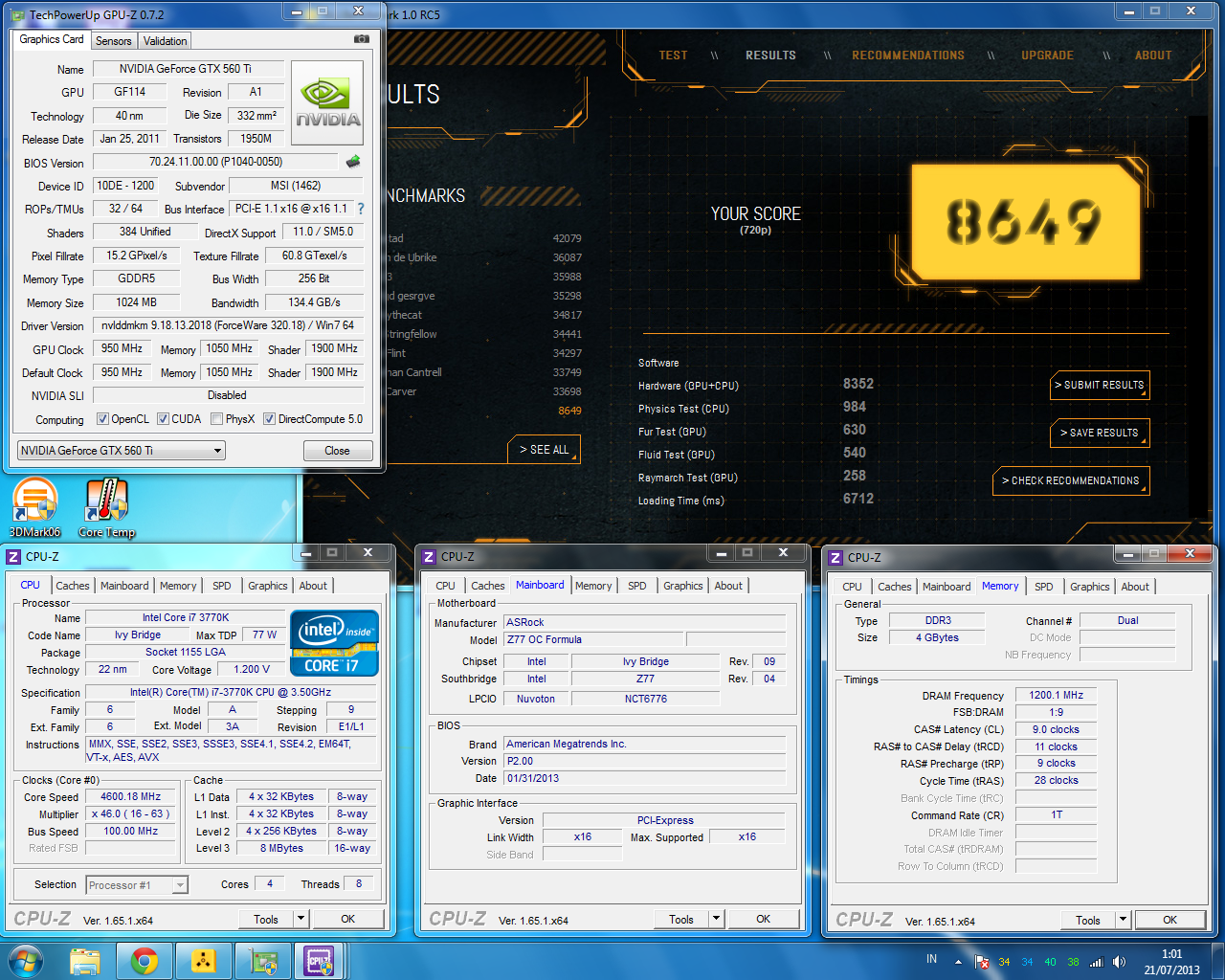Click the Driver Version field in GPU-Z

(x=228, y=325)
